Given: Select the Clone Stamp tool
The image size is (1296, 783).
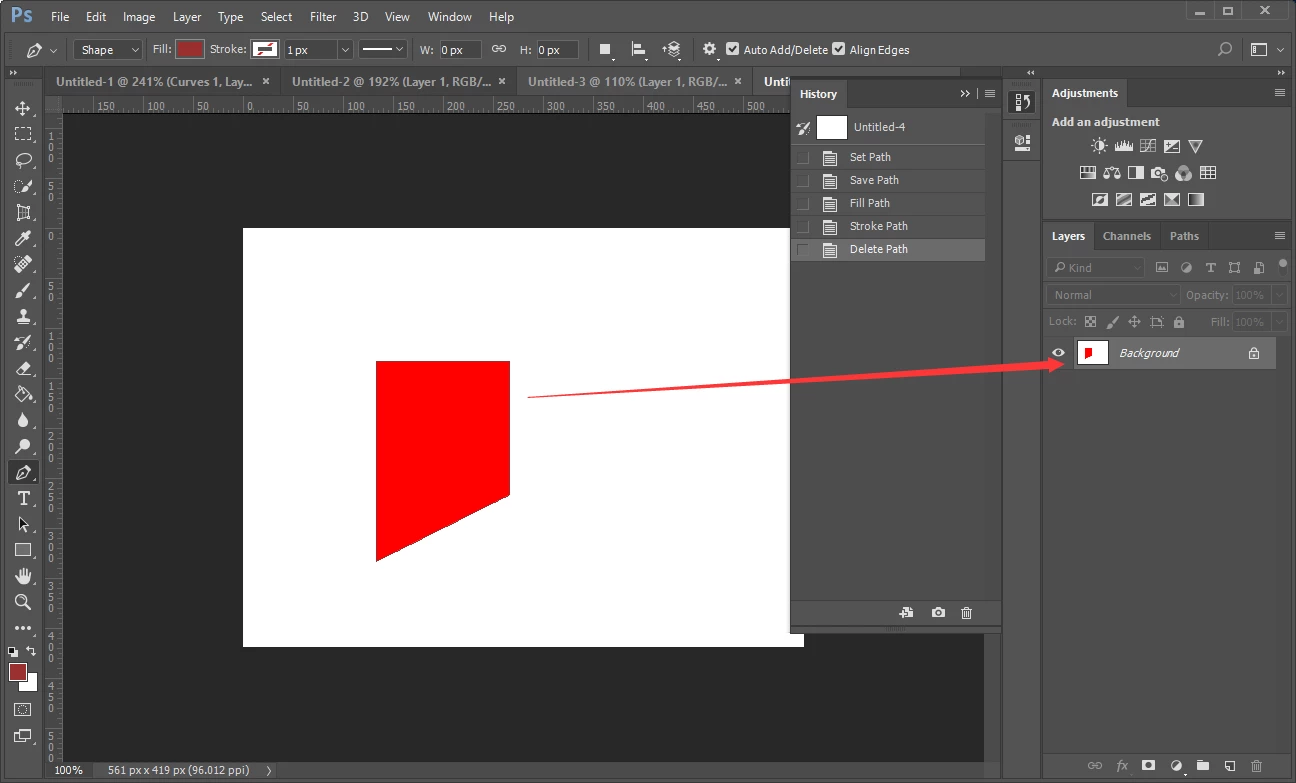Looking at the screenshot, I should coord(23,316).
